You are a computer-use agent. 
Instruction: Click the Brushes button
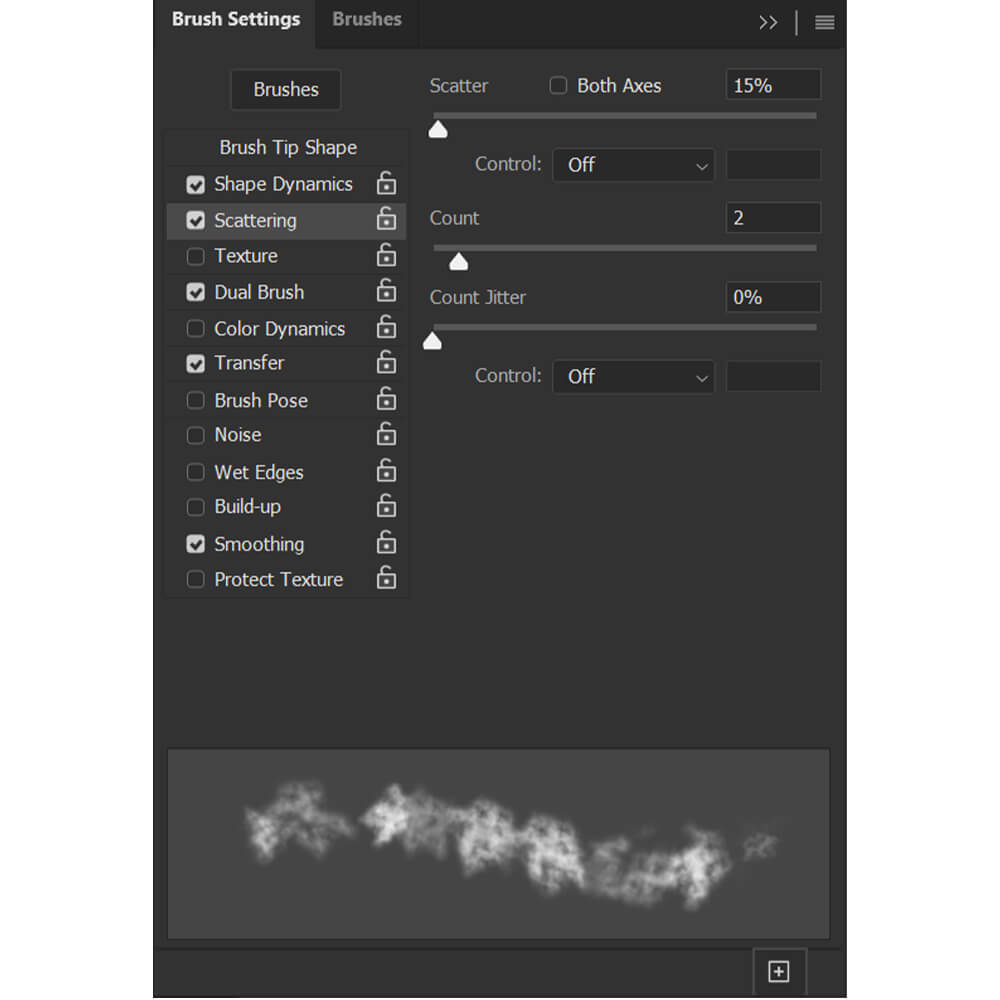[286, 89]
